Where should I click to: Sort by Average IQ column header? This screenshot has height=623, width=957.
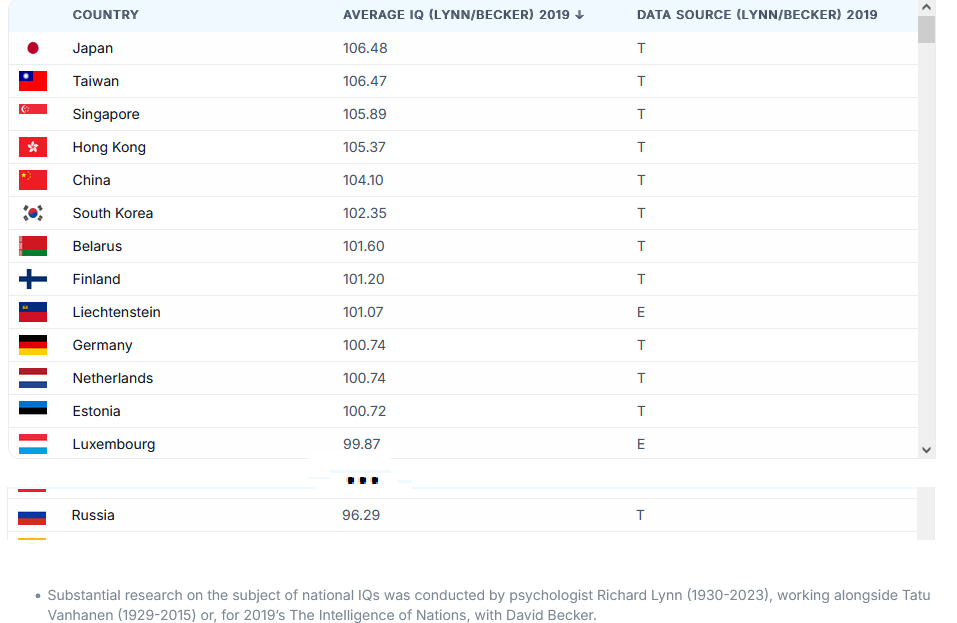point(463,15)
